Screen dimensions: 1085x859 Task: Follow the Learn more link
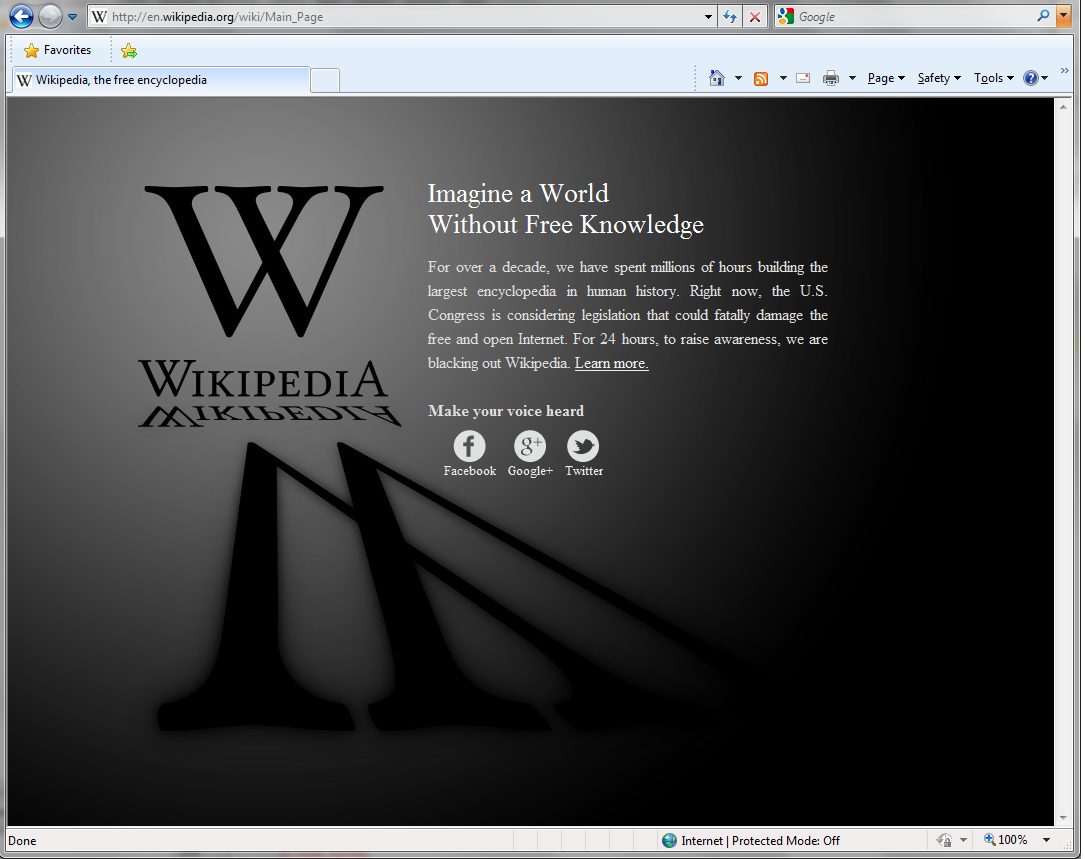pyautogui.click(x=611, y=363)
